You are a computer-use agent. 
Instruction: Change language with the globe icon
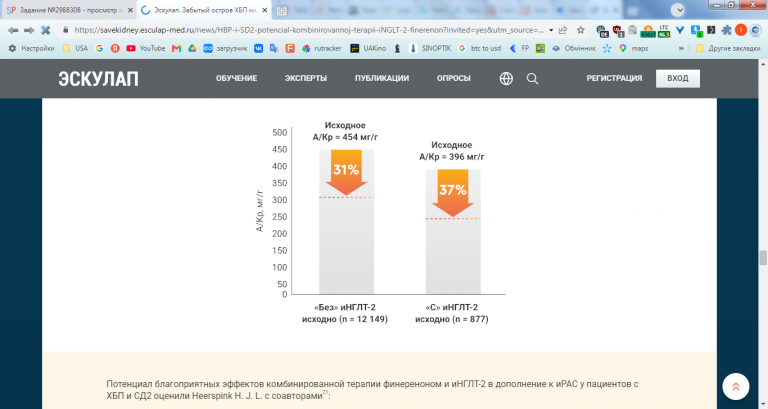pyautogui.click(x=506, y=78)
